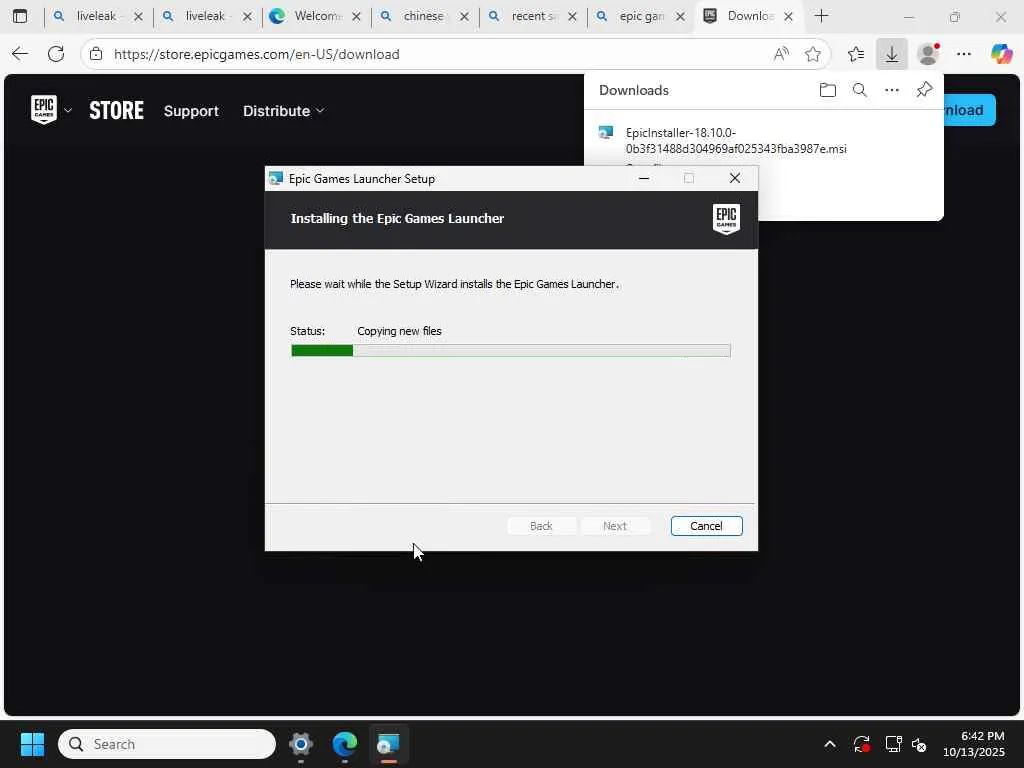1024x768 pixels.
Task: Open a new browser tab
Action: [x=822, y=16]
